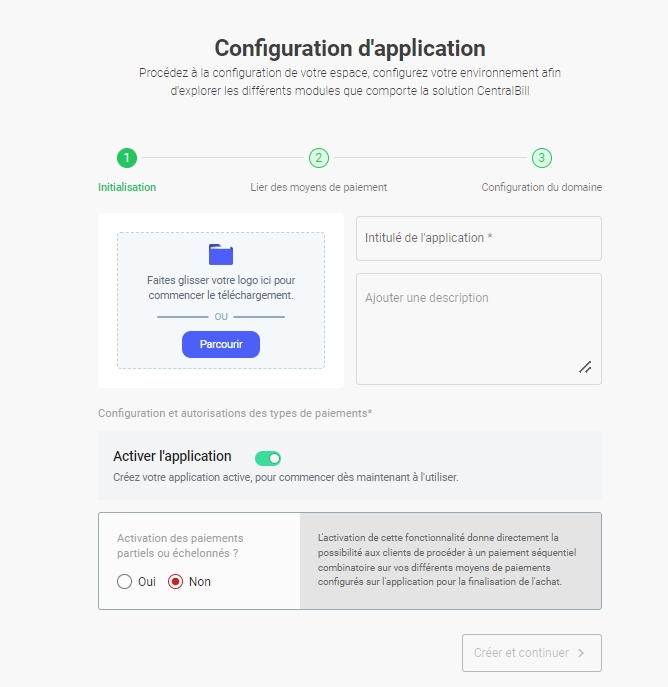Toggle the Activer l'application switch
668x687 pixels.
click(268, 458)
